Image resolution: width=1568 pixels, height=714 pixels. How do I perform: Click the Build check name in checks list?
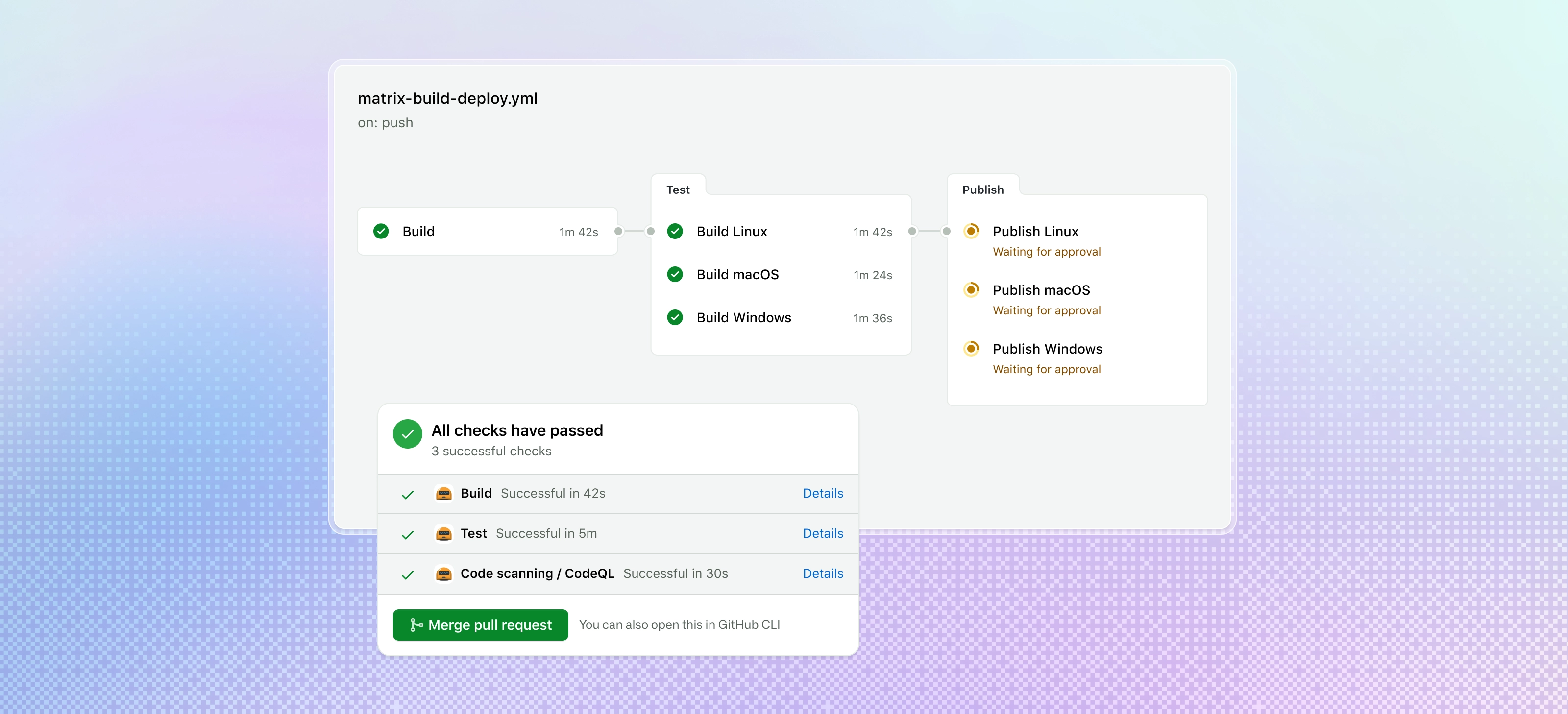coord(476,493)
